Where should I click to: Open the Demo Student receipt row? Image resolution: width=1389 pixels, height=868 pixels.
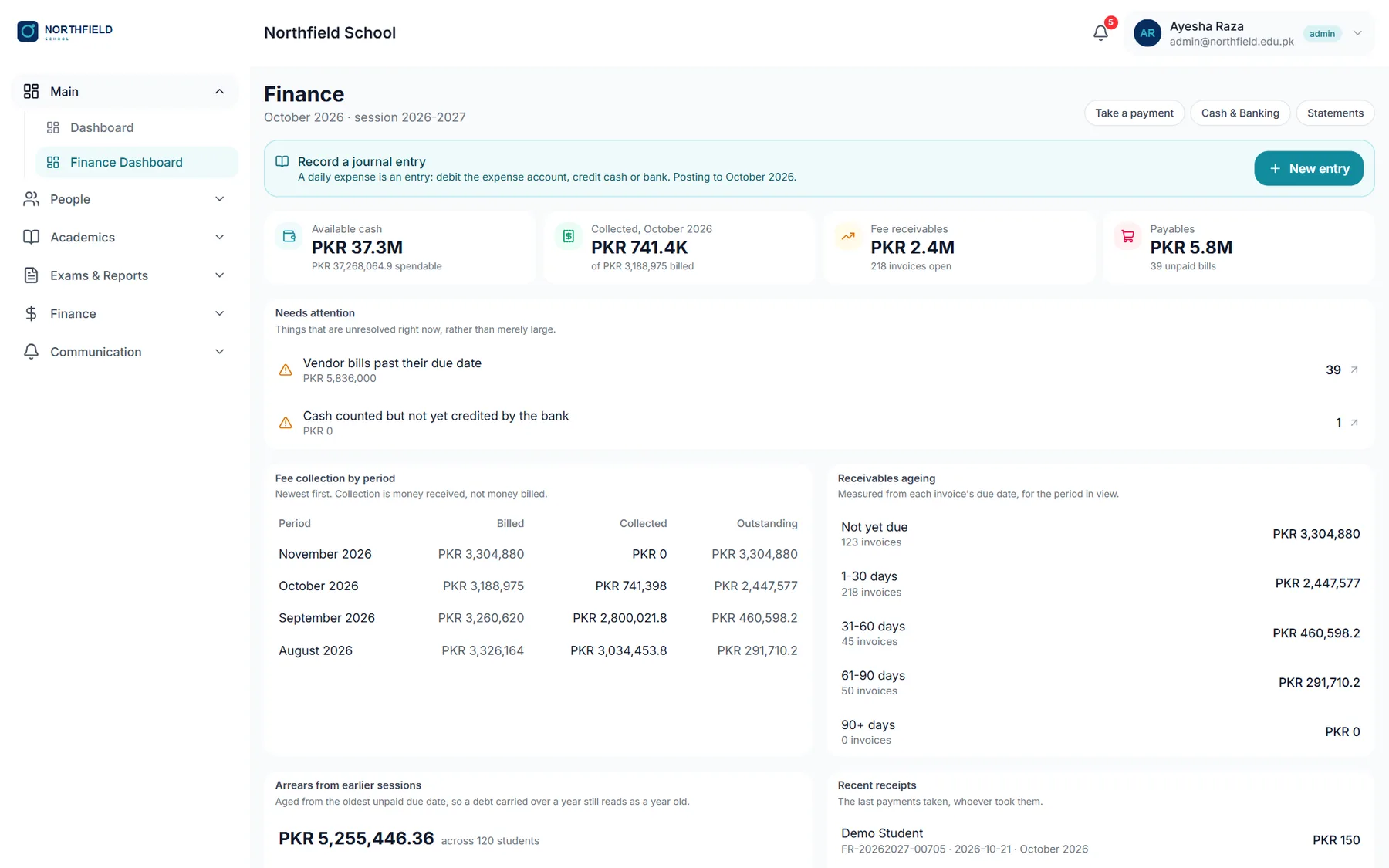tap(1100, 840)
